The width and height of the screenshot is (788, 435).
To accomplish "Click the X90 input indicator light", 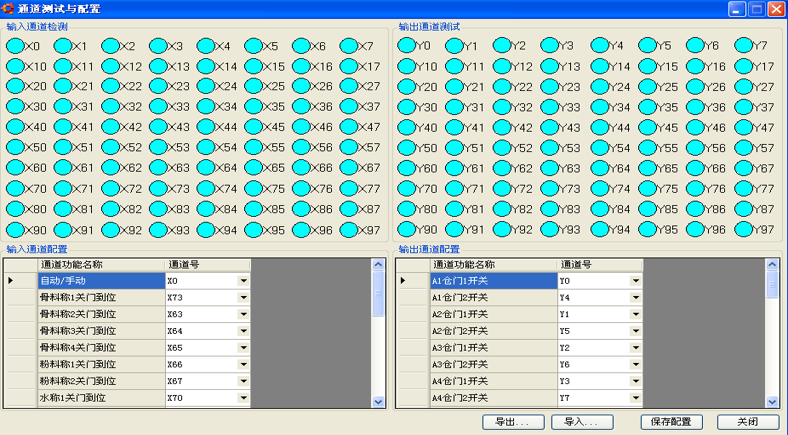I will pos(15,230).
